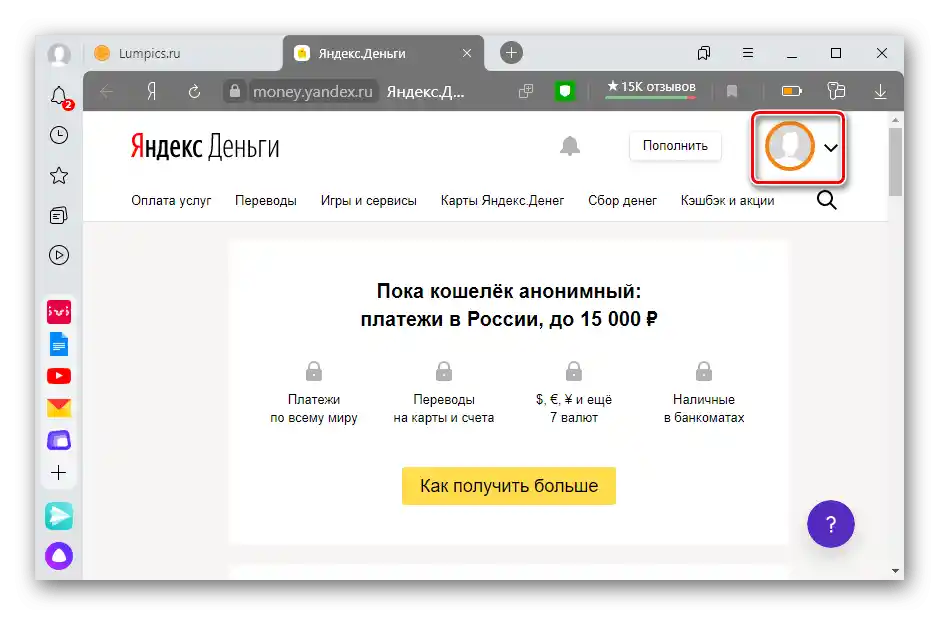Click the Как получить больше button
Viewport: 939px width, 619px height.
click(x=508, y=486)
